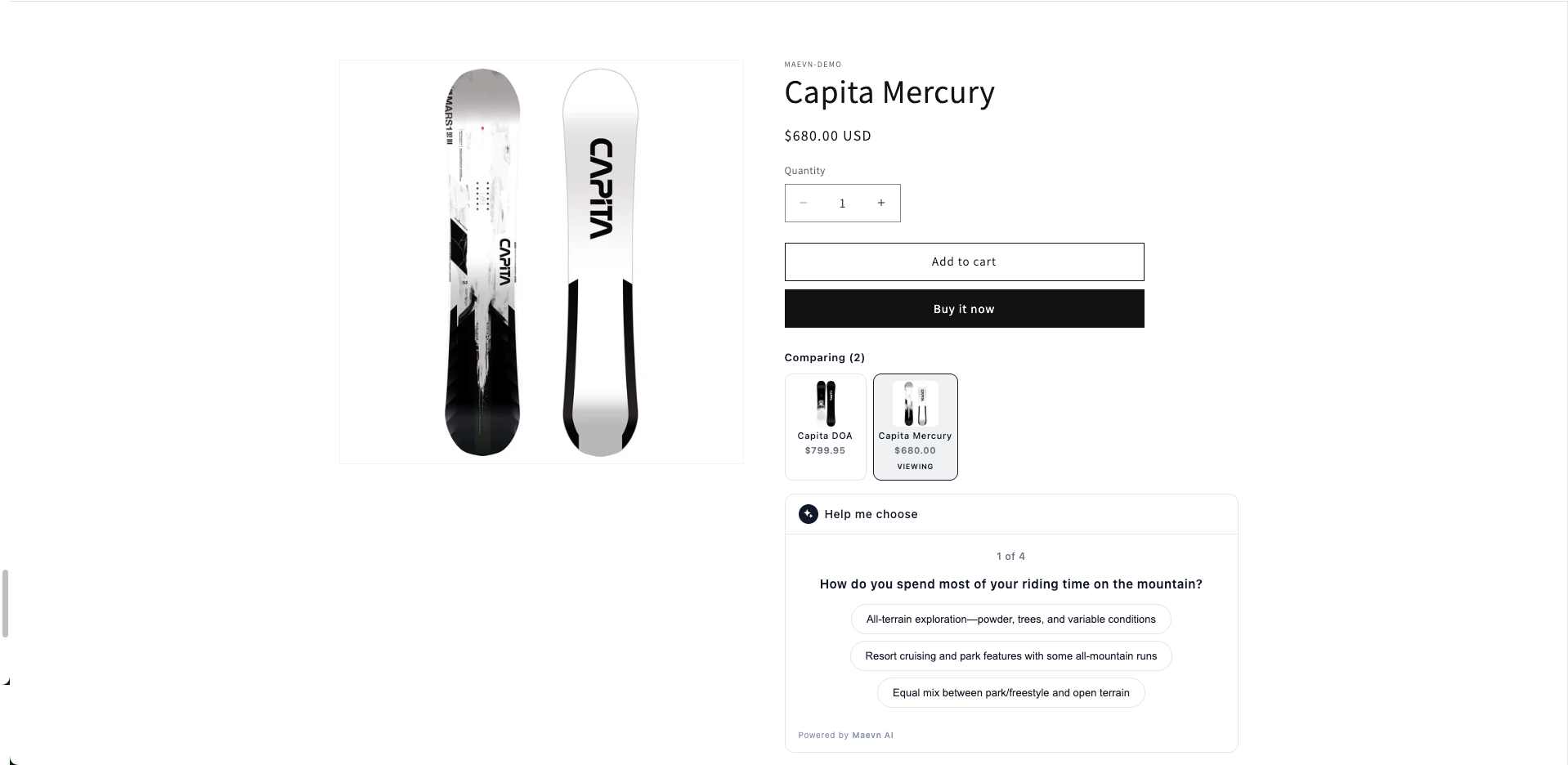Click the Help me choose sparkle icon
Image resolution: width=1568 pixels, height=765 pixels.
pos(808,514)
